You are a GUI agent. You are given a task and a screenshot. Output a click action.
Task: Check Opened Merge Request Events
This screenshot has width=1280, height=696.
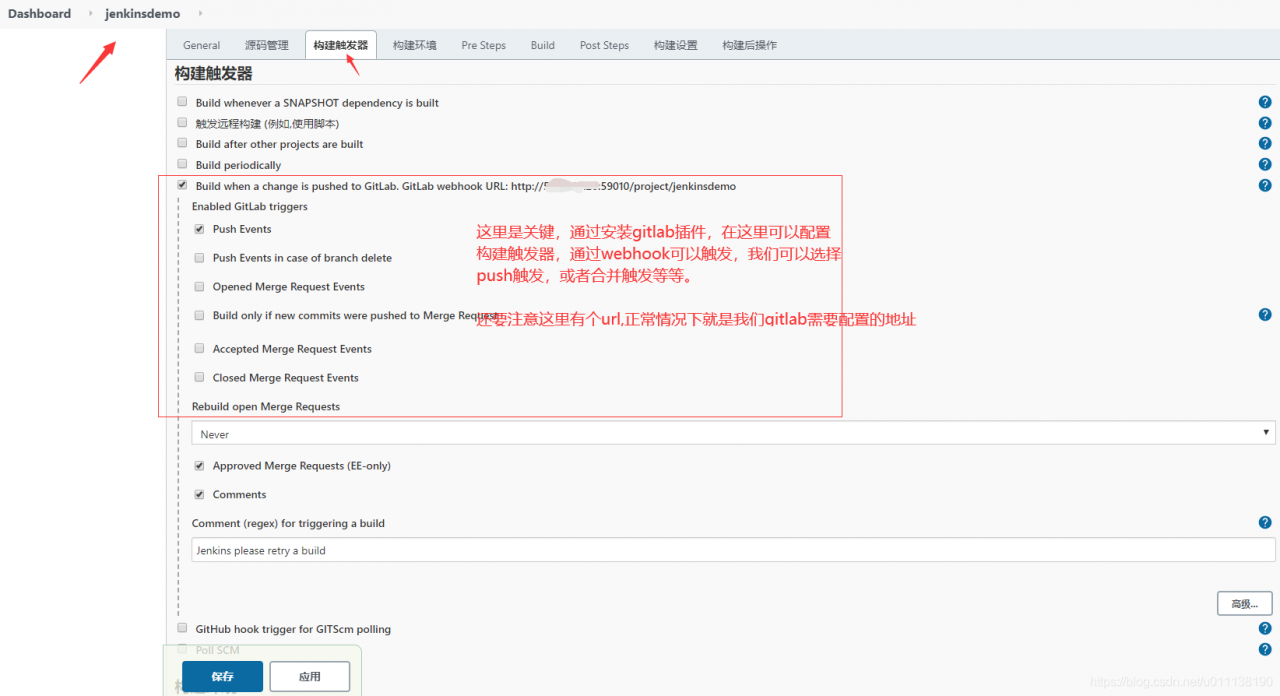pyautogui.click(x=199, y=286)
